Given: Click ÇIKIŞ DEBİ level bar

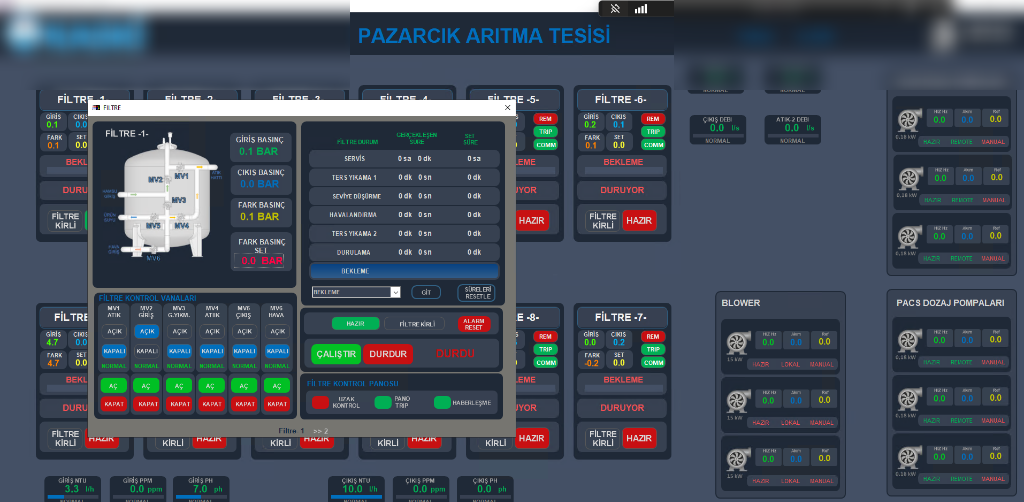Looking at the screenshot, I should point(718,136).
